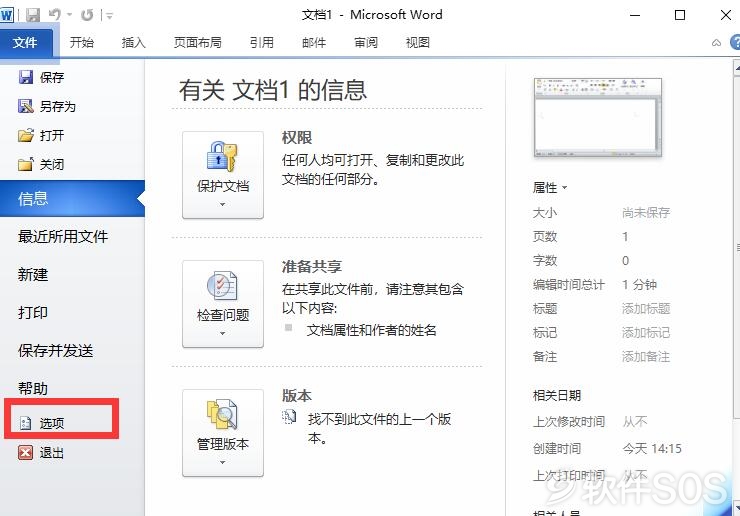The image size is (740, 516).
Task: Open 选项 (Options) in backstage menu
Action: [x=52, y=423]
